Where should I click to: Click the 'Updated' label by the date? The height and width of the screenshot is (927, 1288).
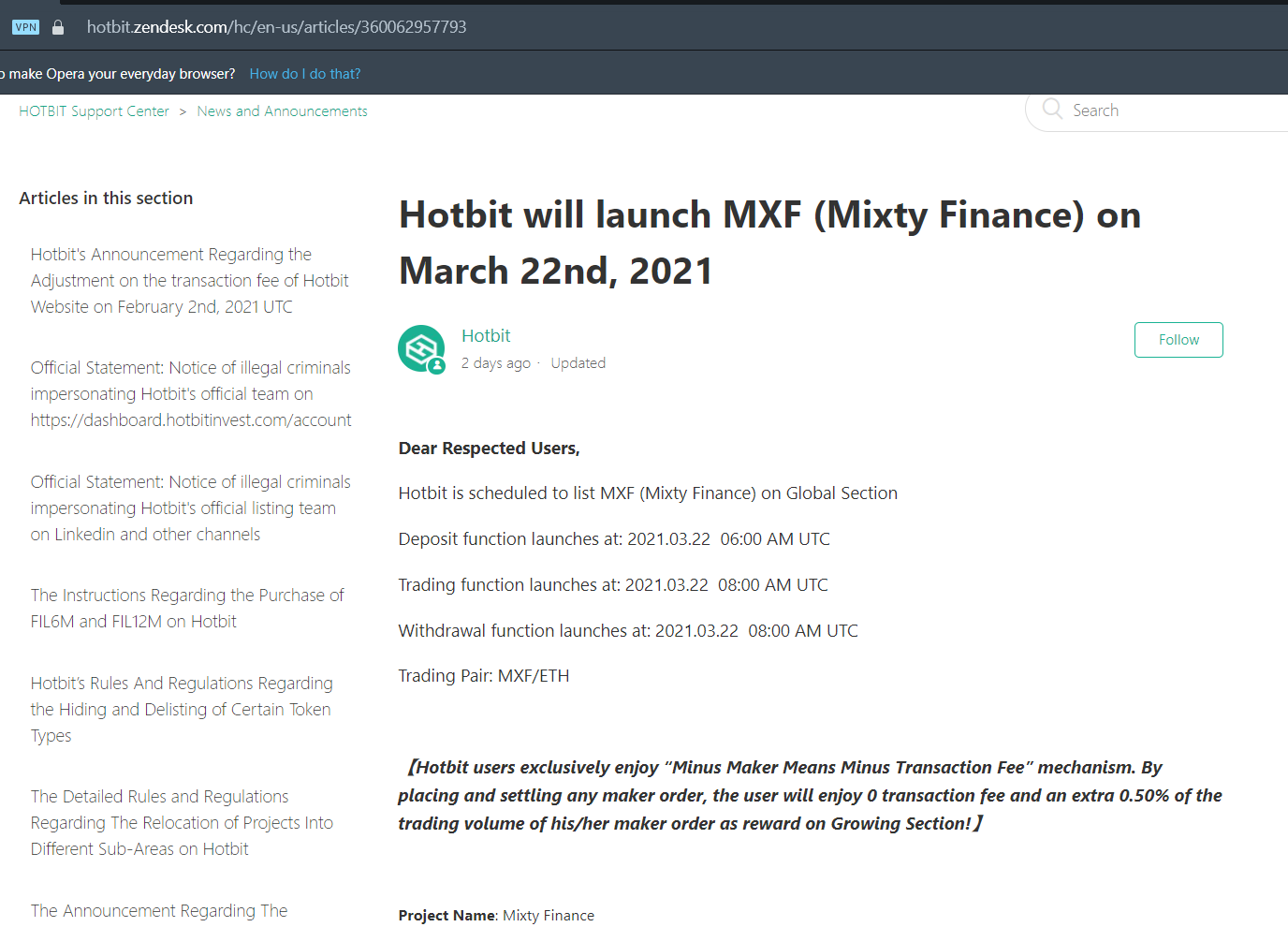coord(578,363)
